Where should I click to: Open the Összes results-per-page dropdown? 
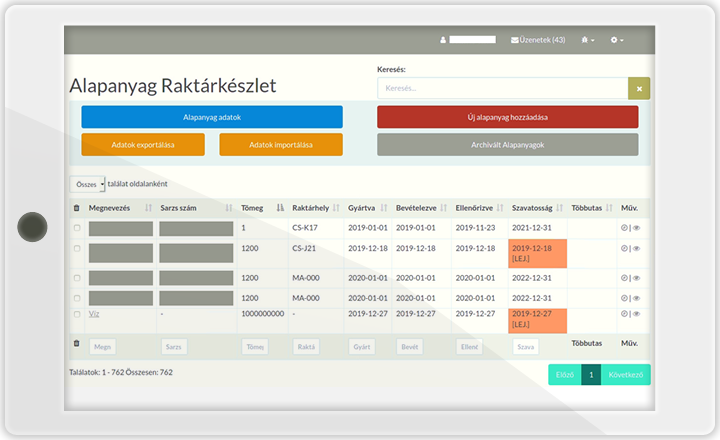click(87, 184)
